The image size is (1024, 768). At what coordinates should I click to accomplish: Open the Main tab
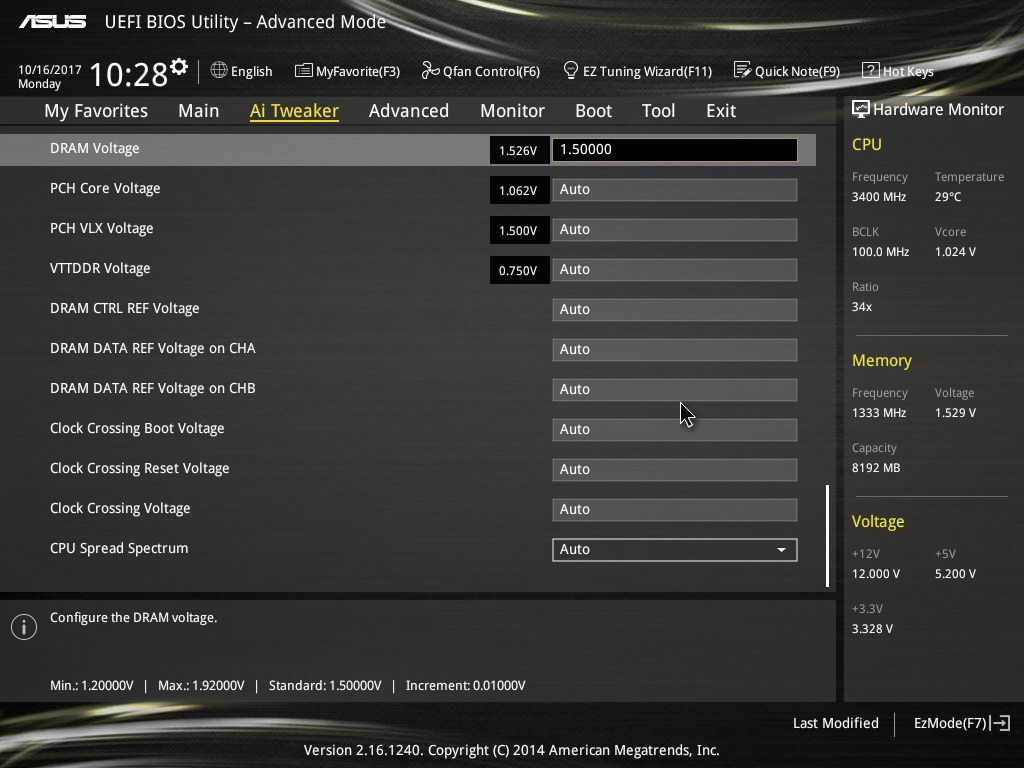pos(199,111)
